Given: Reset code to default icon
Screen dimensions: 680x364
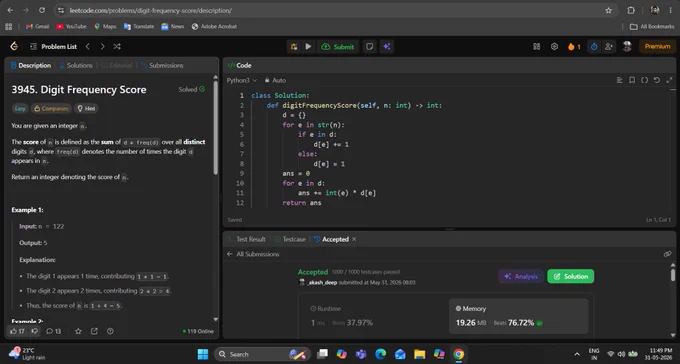Looking at the screenshot, I should tap(657, 80).
